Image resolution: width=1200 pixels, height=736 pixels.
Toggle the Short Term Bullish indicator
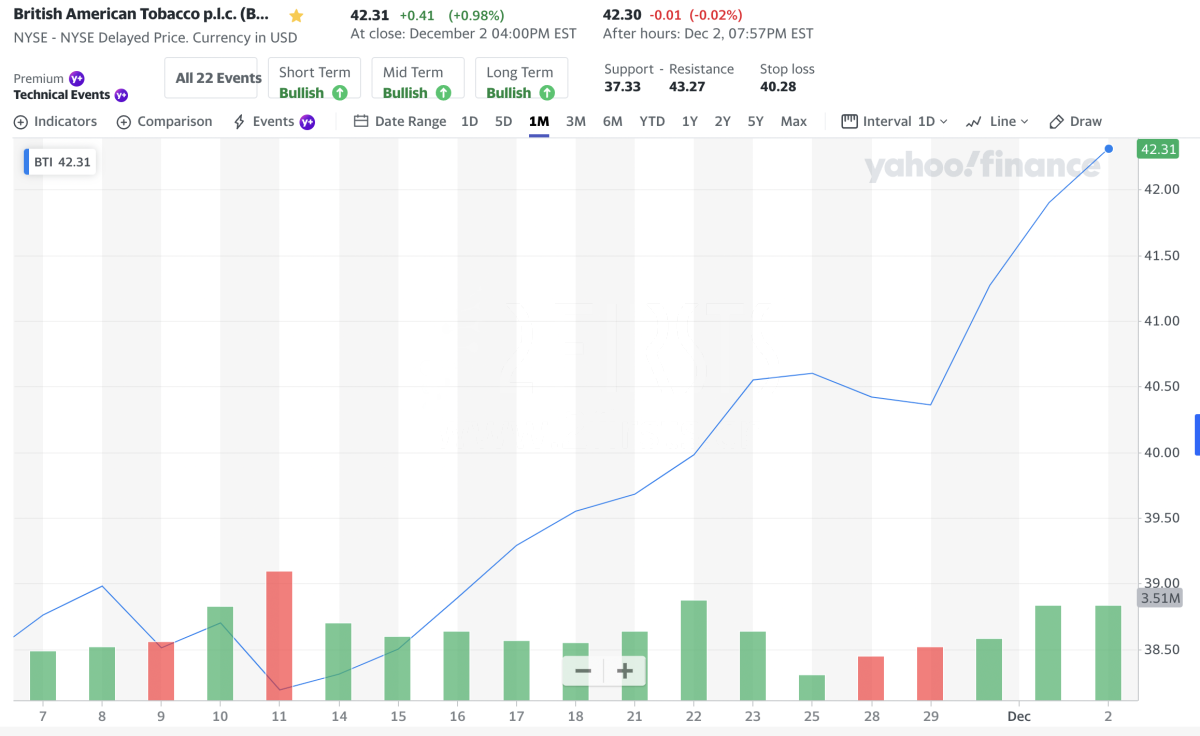(x=314, y=82)
